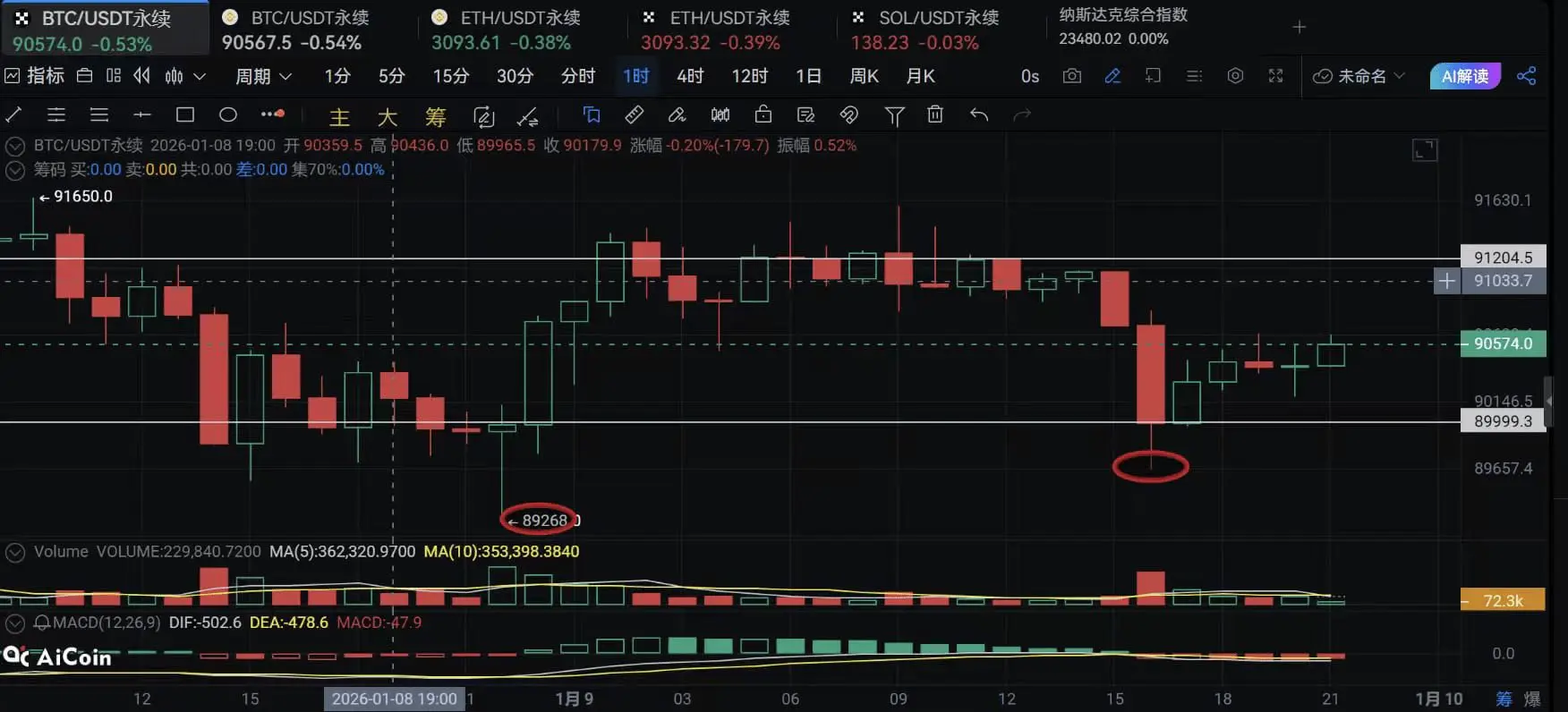Collapse the 筹码 indicator row

click(x=15, y=170)
